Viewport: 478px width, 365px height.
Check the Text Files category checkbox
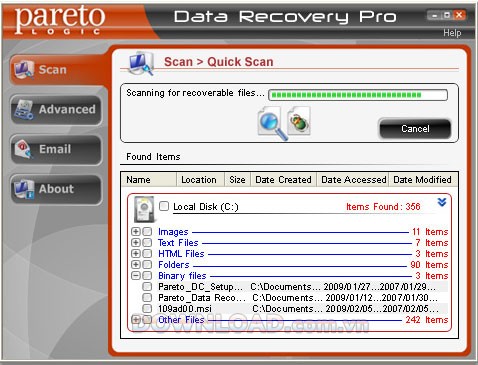[147, 242]
